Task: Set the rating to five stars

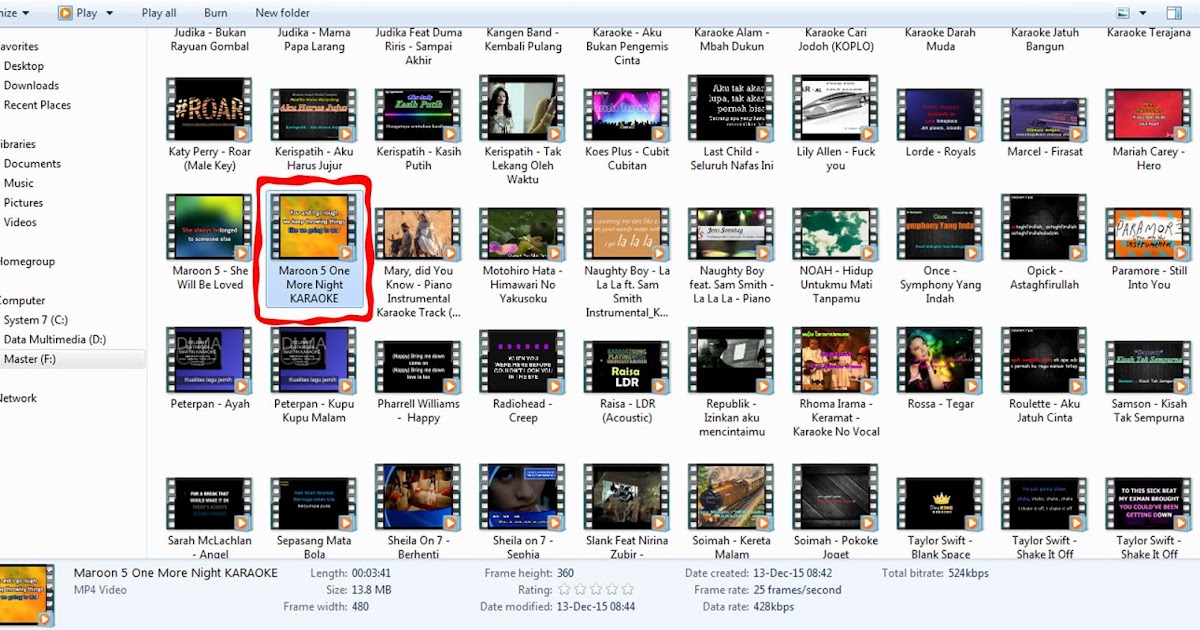Action: pyautogui.click(x=627, y=590)
